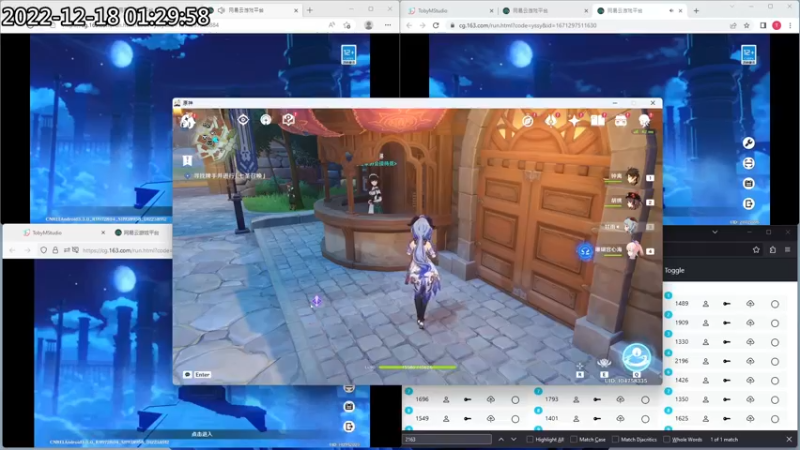Enable the Match Case checkbox

tap(573, 439)
